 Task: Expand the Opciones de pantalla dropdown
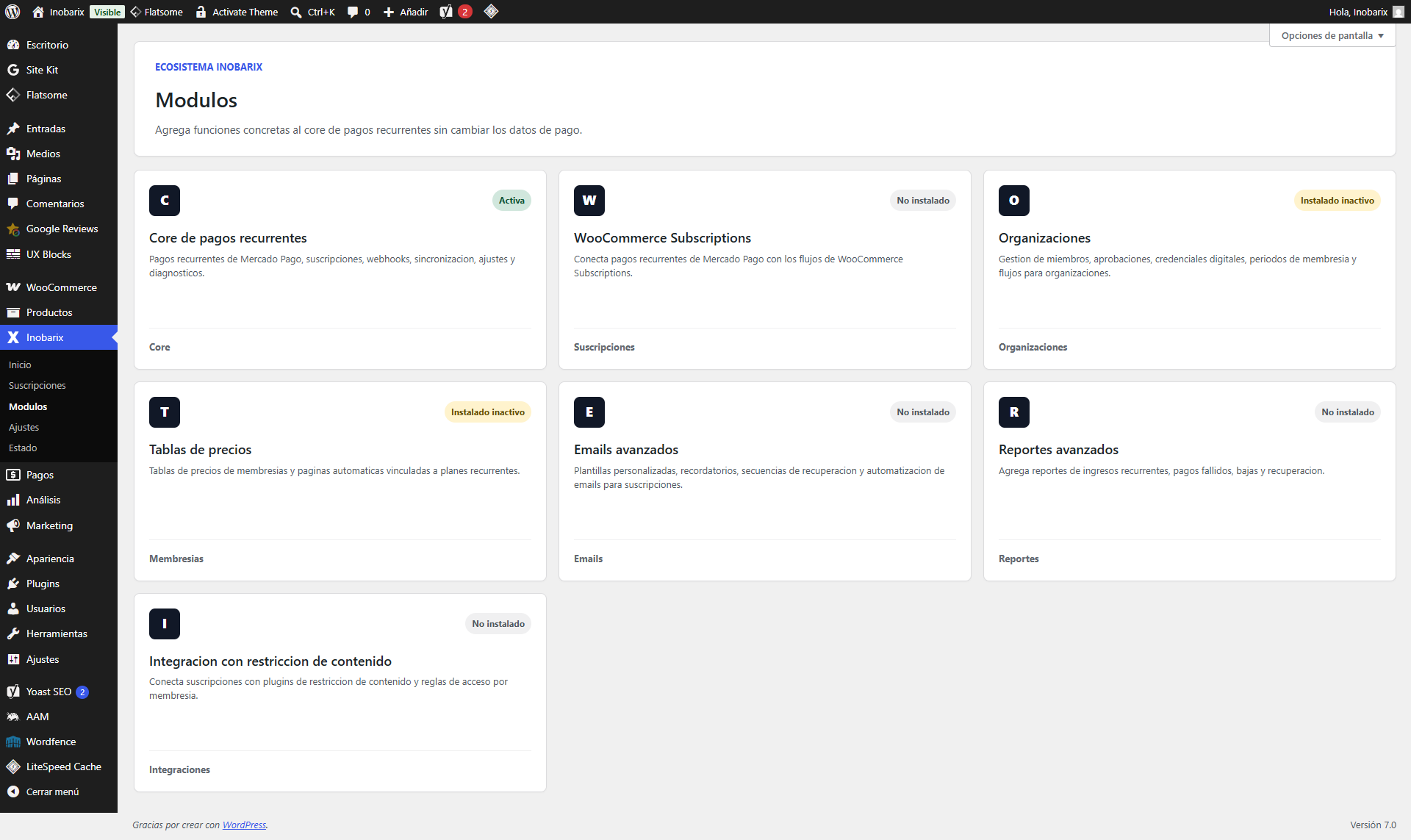click(x=1332, y=35)
